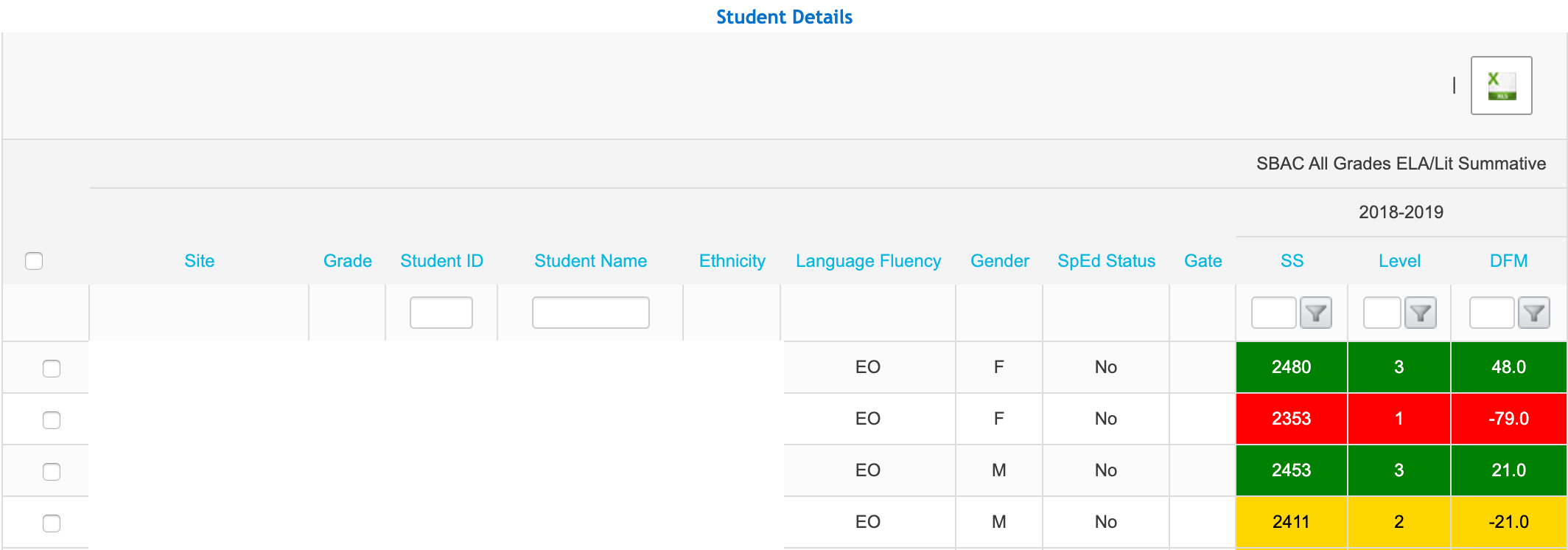Toggle the select-all checkbox in header
Image resolution: width=1568 pixels, height=550 pixels.
tap(34, 261)
